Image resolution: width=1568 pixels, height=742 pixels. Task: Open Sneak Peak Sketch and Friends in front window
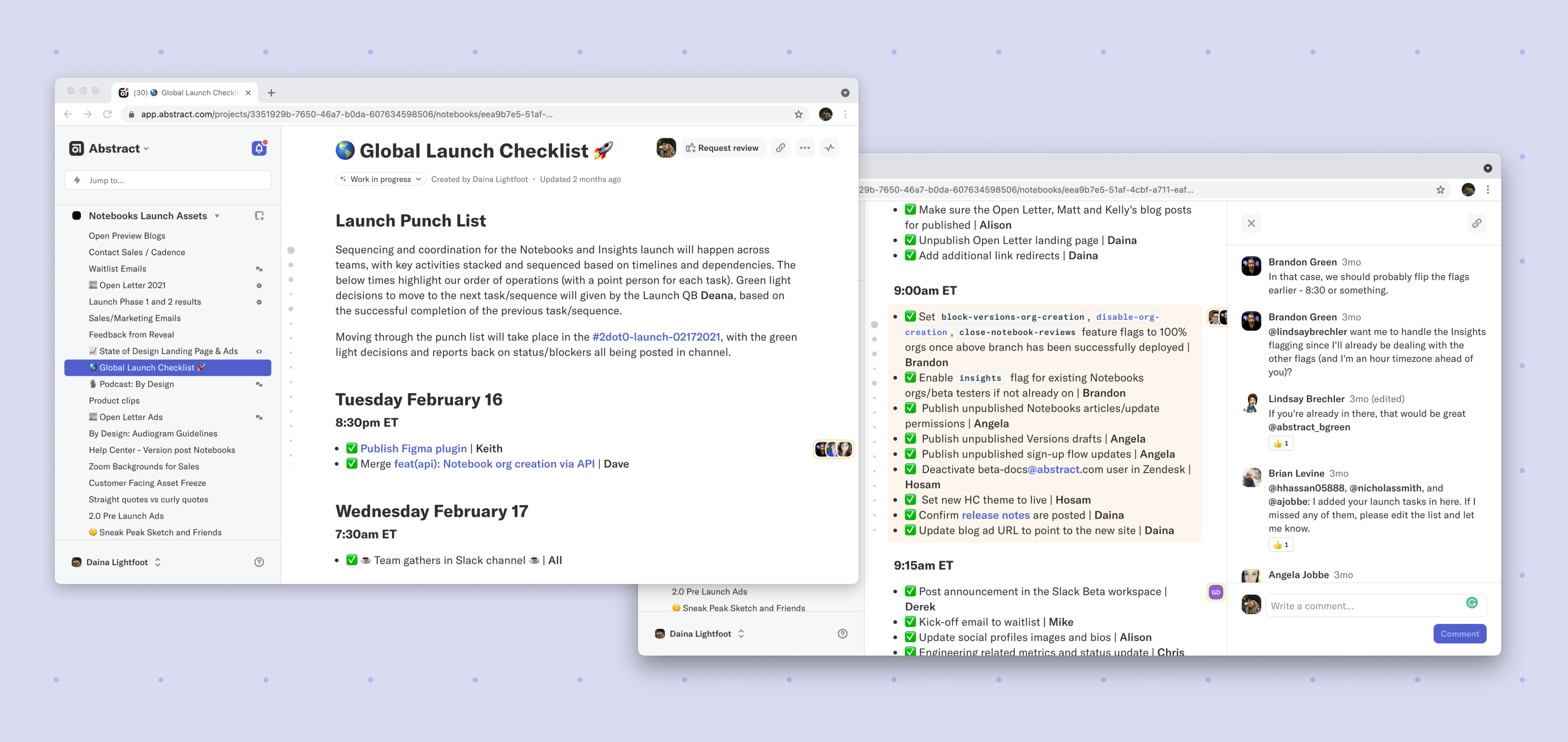[155, 532]
